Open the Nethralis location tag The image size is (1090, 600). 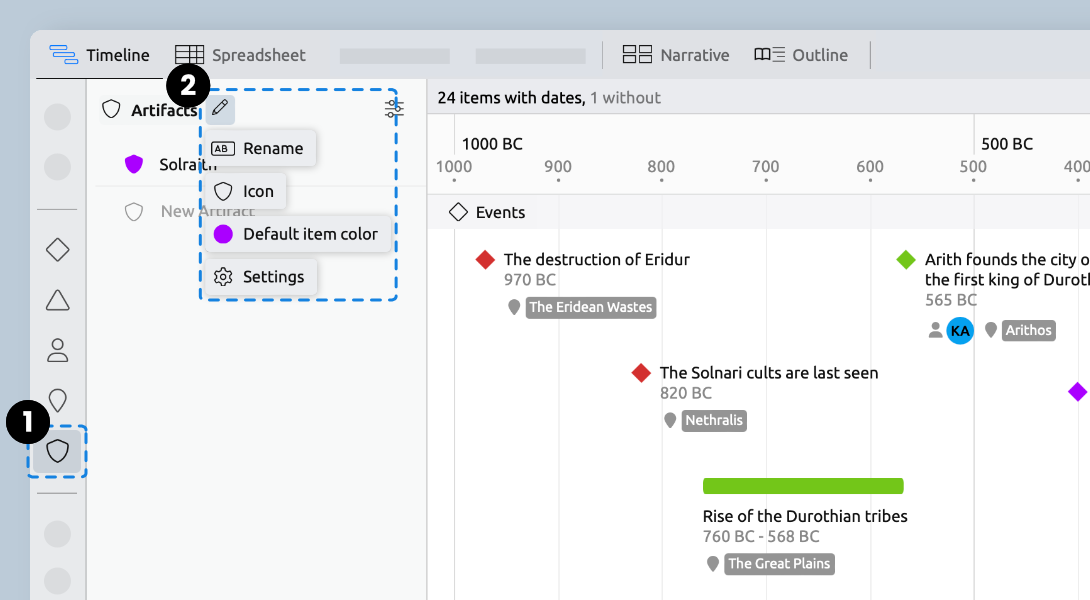pos(714,421)
